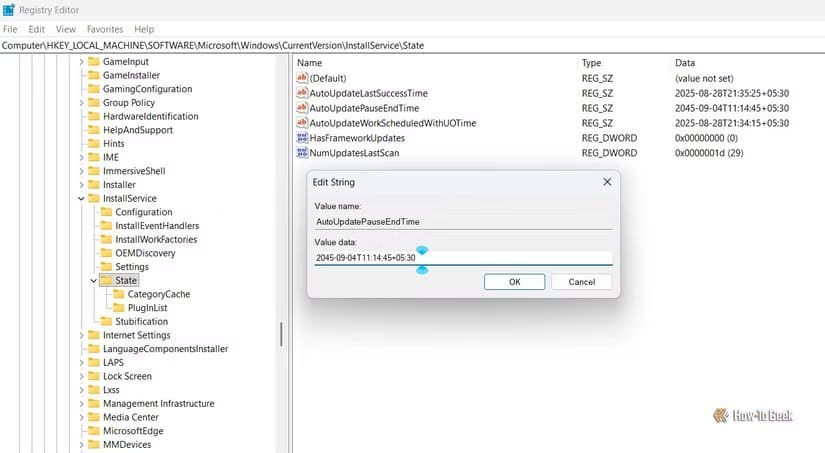Collapse the InstallService key

tap(82, 198)
